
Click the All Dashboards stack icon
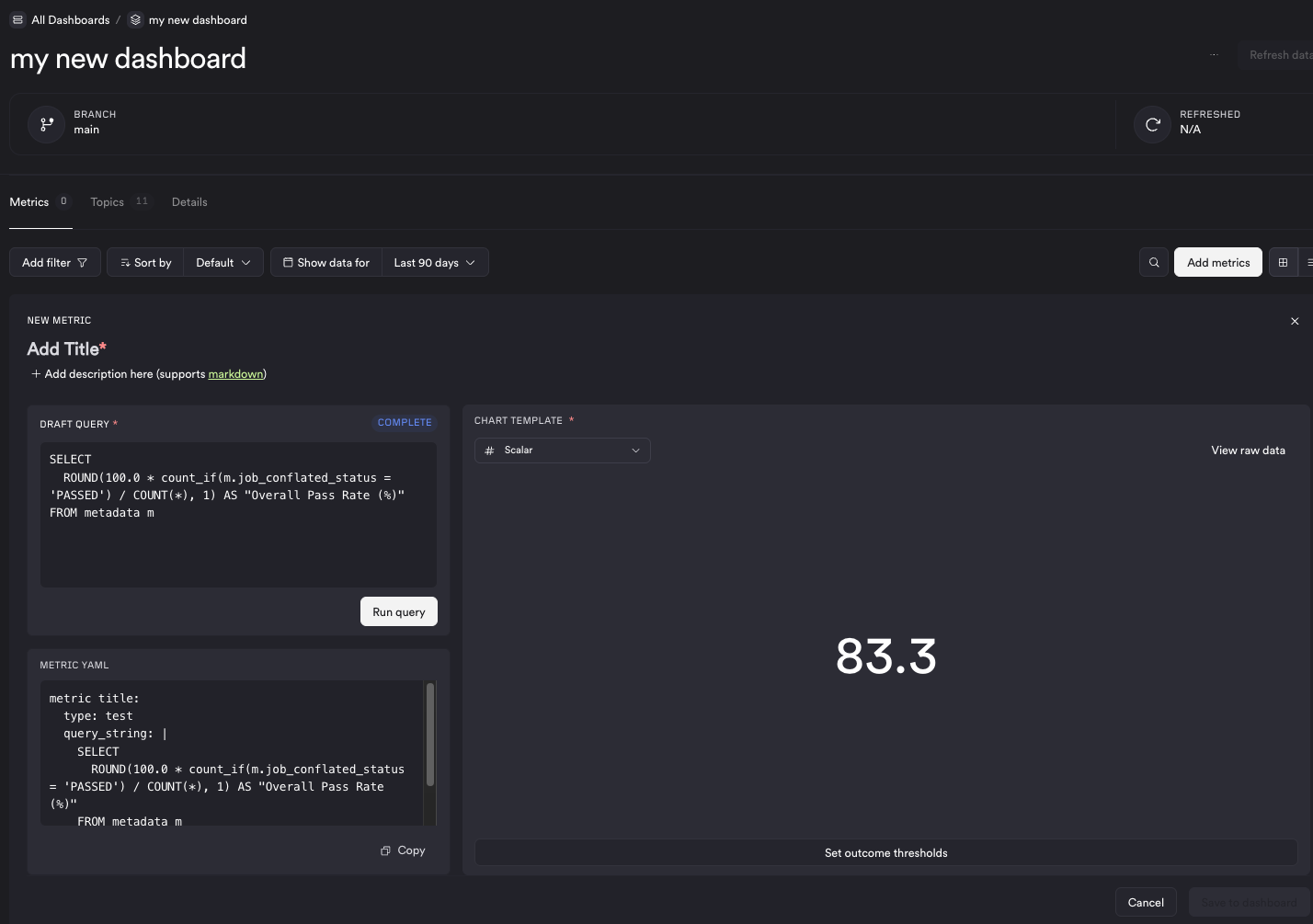(x=17, y=19)
